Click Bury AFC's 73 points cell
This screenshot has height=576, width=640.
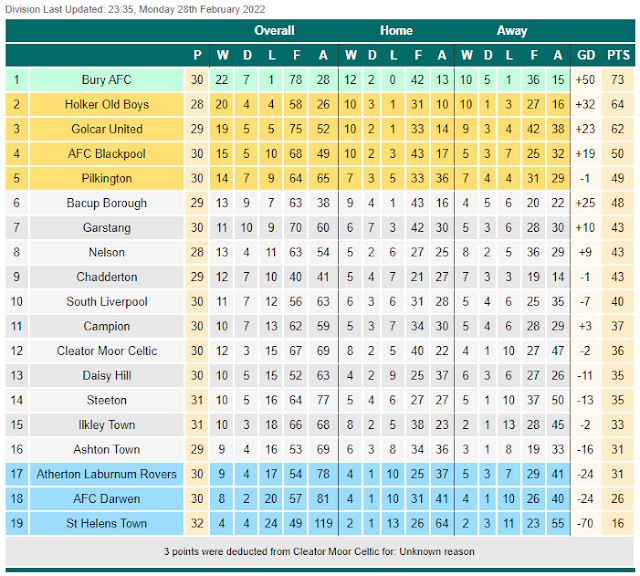point(618,80)
